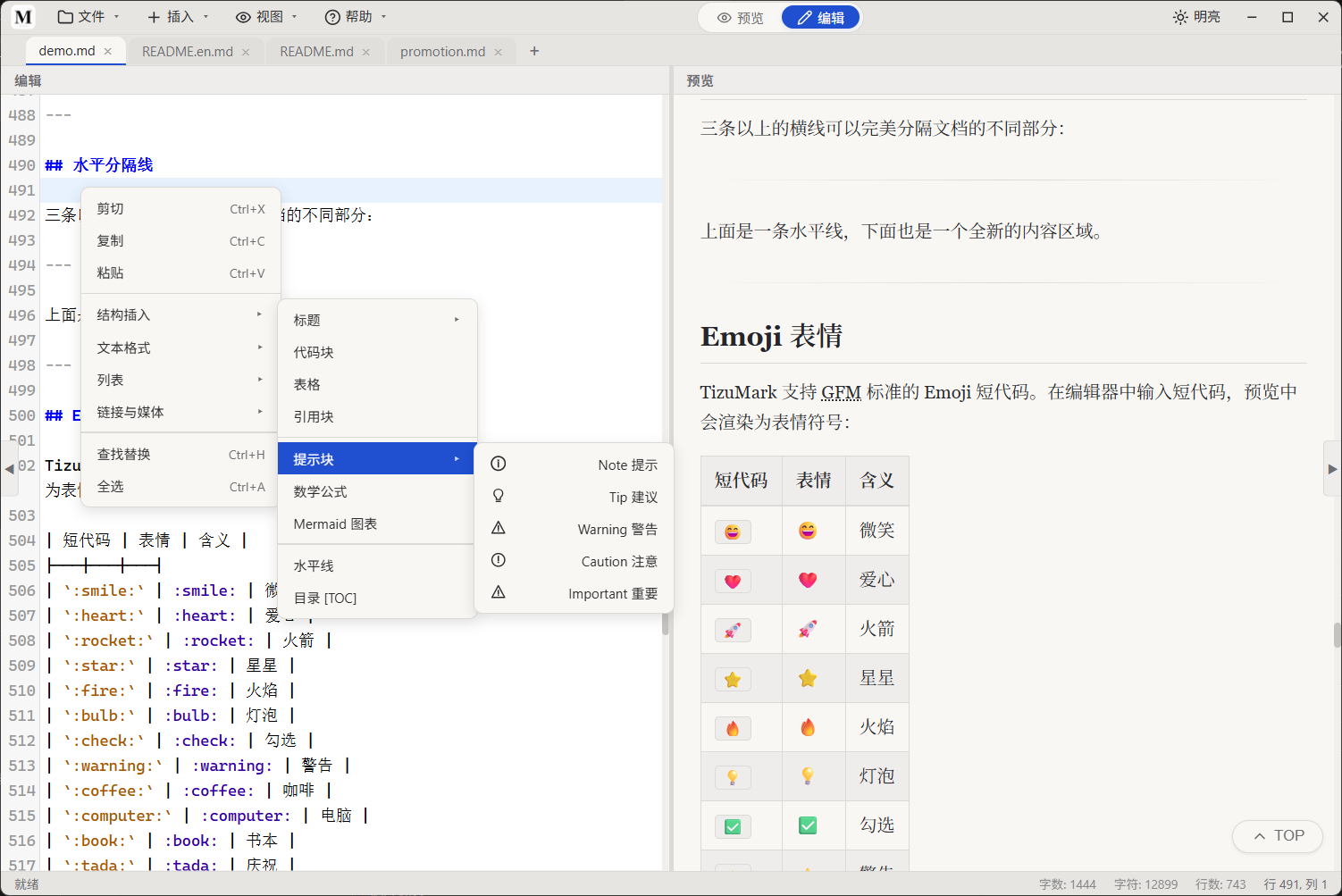Viewport: 1342px width, 896px height.
Task: Click the GFM abbreviation in preview
Action: (x=841, y=392)
